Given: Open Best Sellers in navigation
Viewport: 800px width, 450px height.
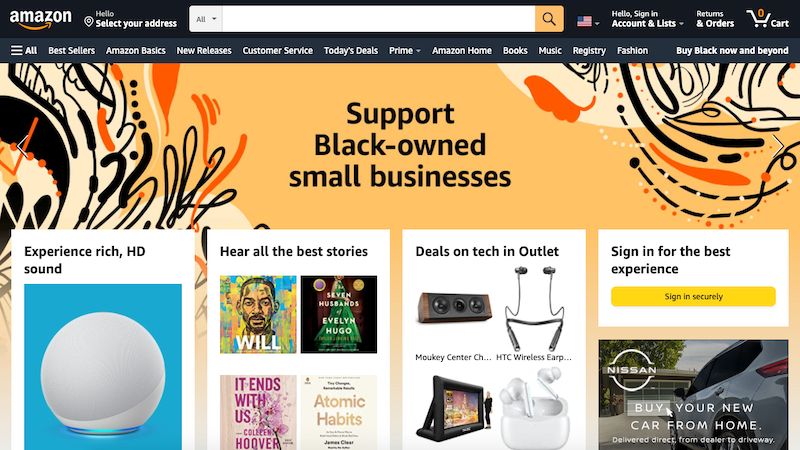Looking at the screenshot, I should [x=71, y=51].
